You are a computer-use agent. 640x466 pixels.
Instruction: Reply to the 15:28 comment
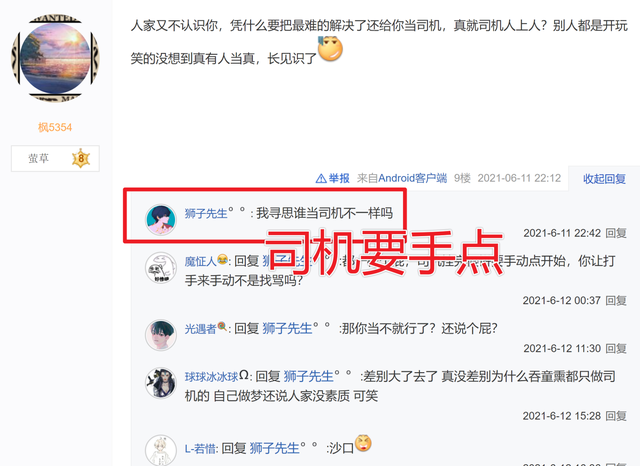coord(616,416)
